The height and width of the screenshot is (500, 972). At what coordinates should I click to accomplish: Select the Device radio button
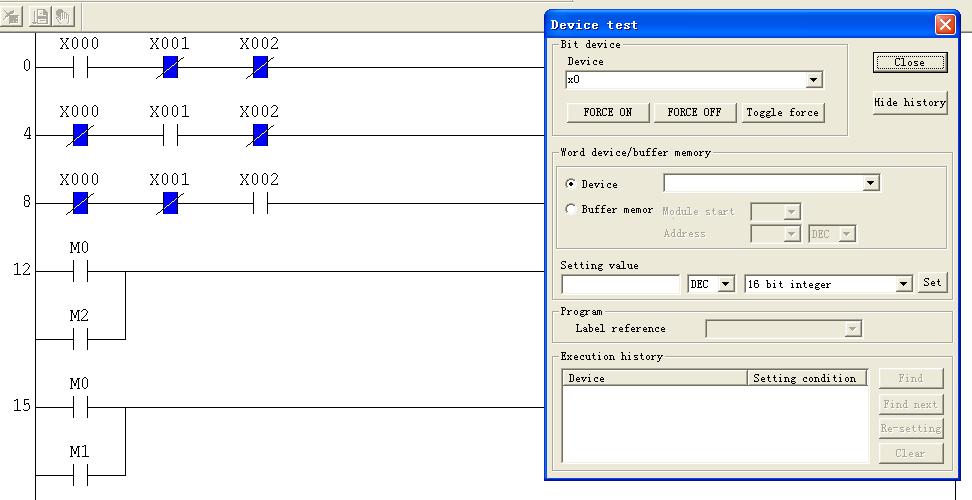[571, 184]
